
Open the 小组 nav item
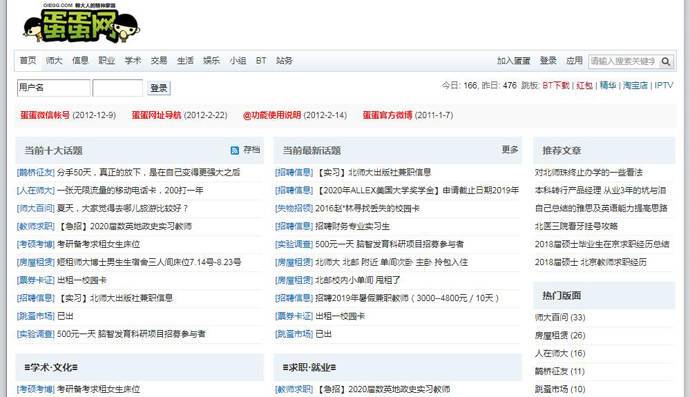238,60
